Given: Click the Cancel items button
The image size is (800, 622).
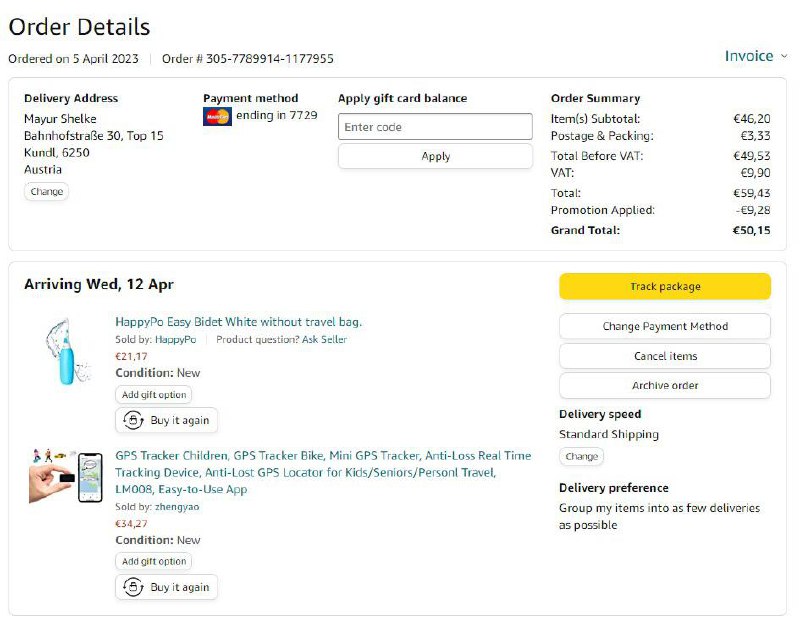Looking at the screenshot, I should point(664,356).
